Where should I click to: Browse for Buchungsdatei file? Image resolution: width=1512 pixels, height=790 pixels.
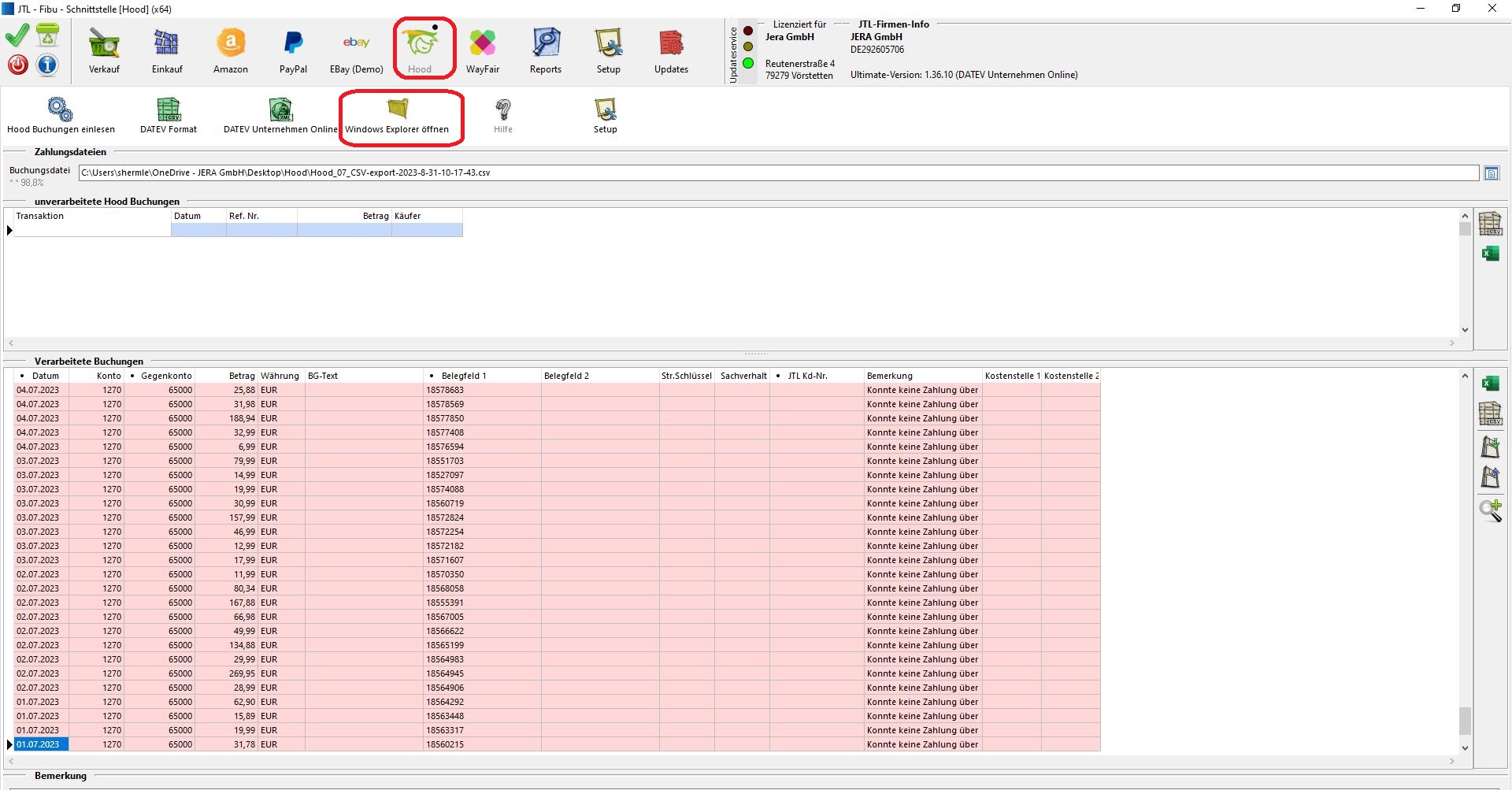pyautogui.click(x=1492, y=173)
